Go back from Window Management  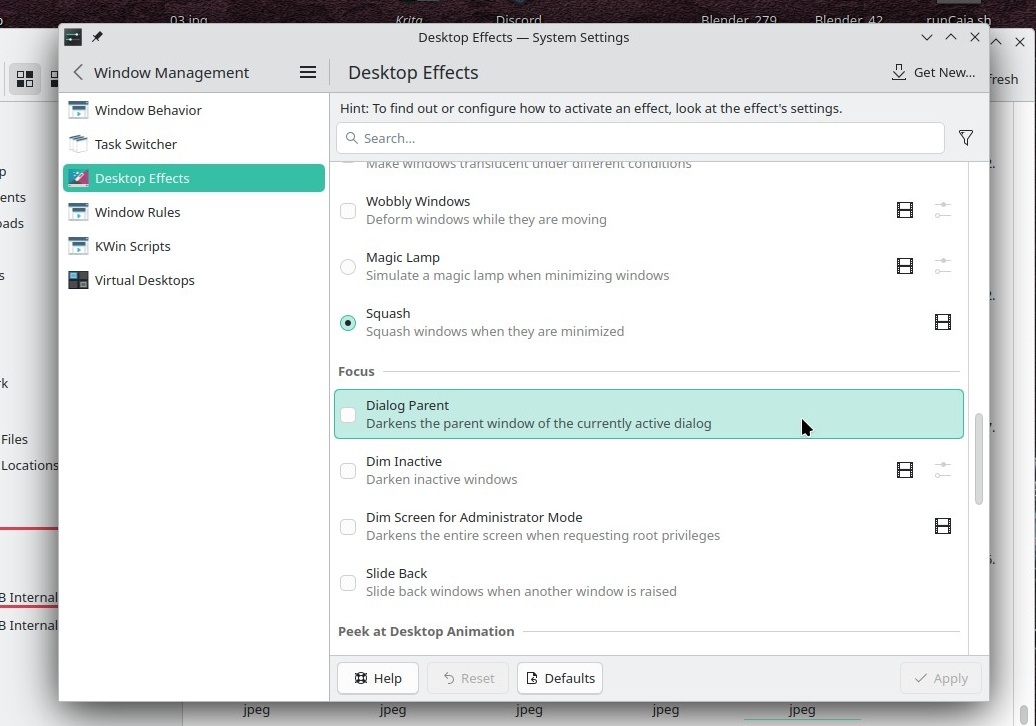coord(78,72)
